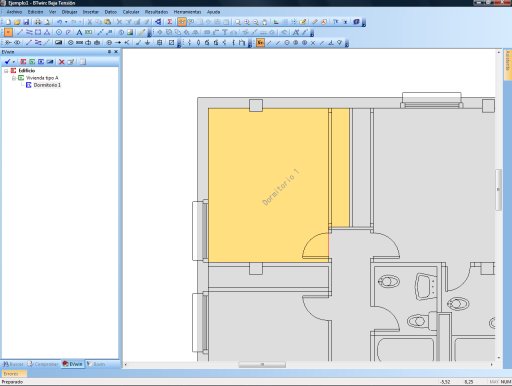Image resolution: width=512 pixels, height=386 pixels.
Task: Click the green dwelling icon in EView toolbar
Action: pyautogui.click(x=32, y=62)
